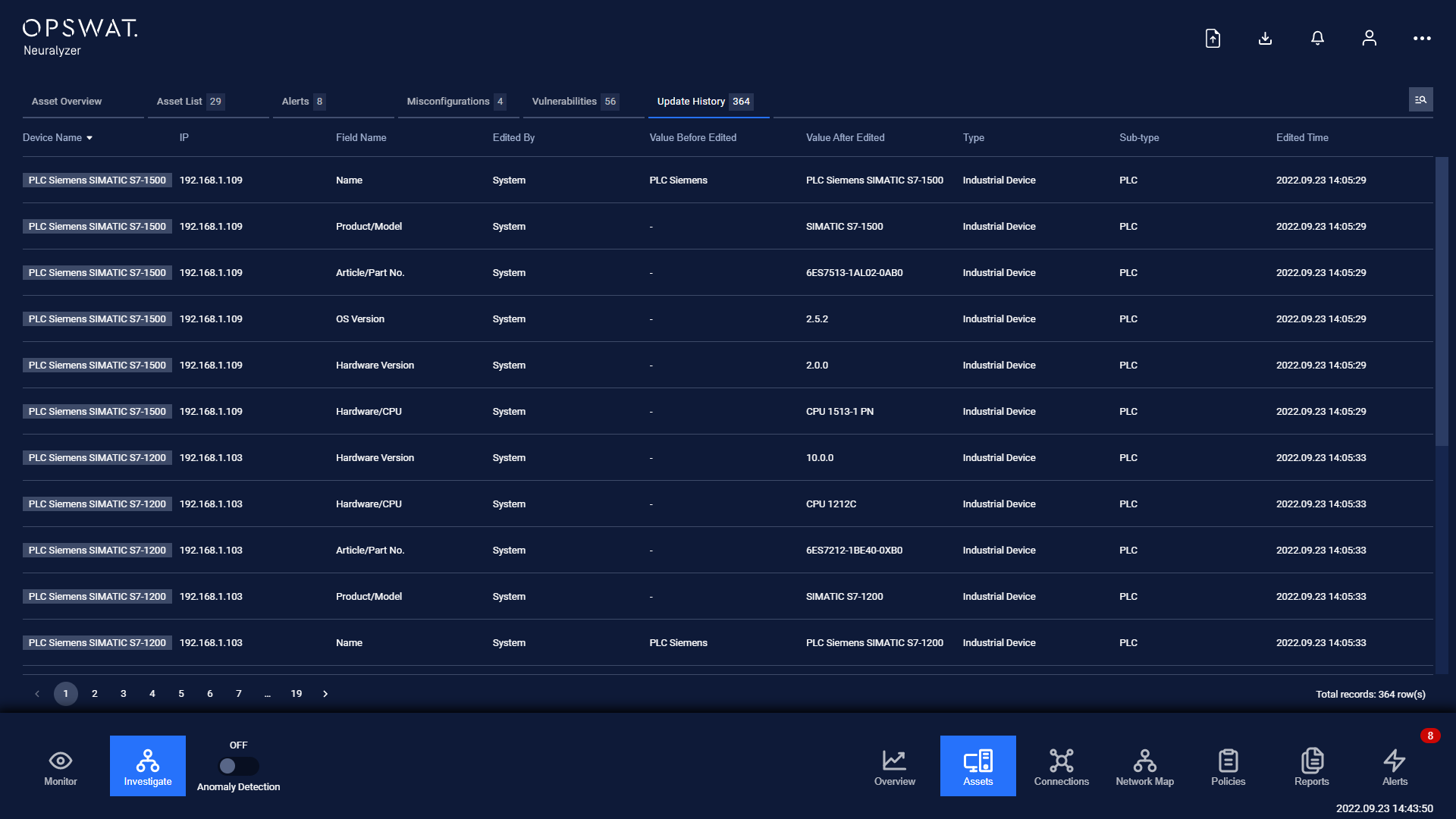The image size is (1456, 819).
Task: Click the 2.5.2 OS version value
Action: pos(817,319)
